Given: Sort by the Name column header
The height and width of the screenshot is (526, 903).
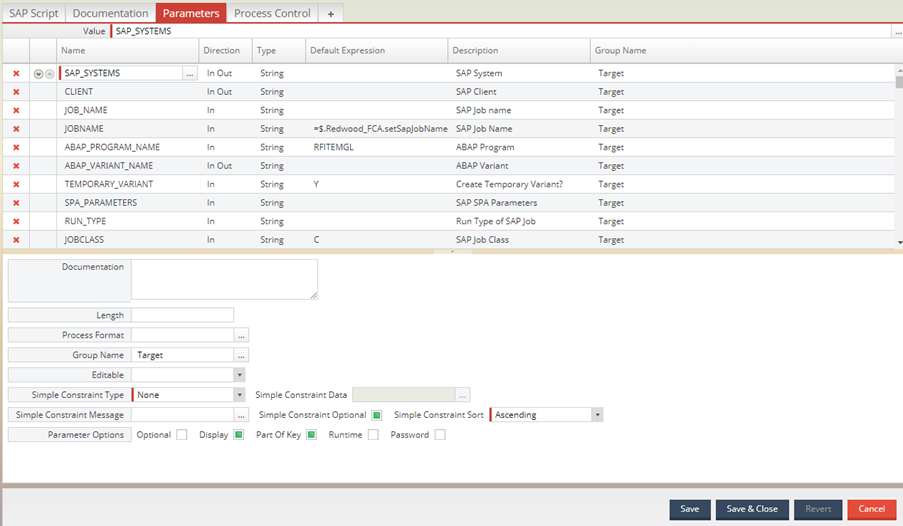Looking at the screenshot, I should coord(127,51).
